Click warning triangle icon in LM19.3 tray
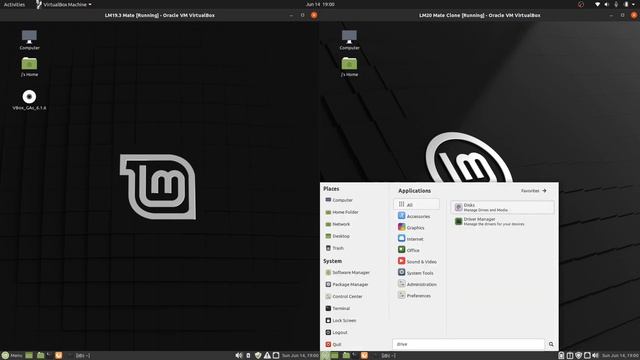The image size is (640, 360). [x=267, y=356]
